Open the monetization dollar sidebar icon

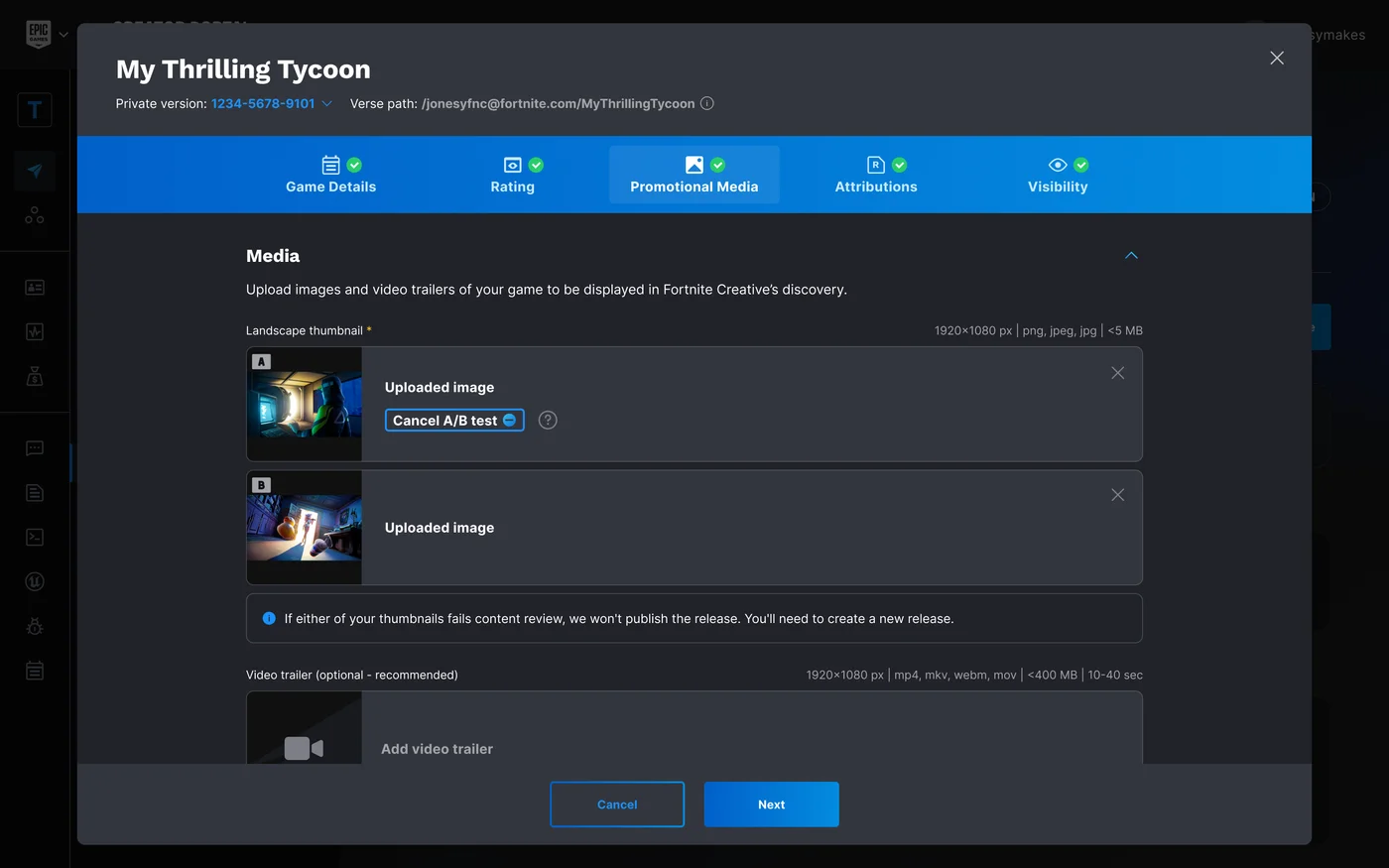click(x=35, y=376)
